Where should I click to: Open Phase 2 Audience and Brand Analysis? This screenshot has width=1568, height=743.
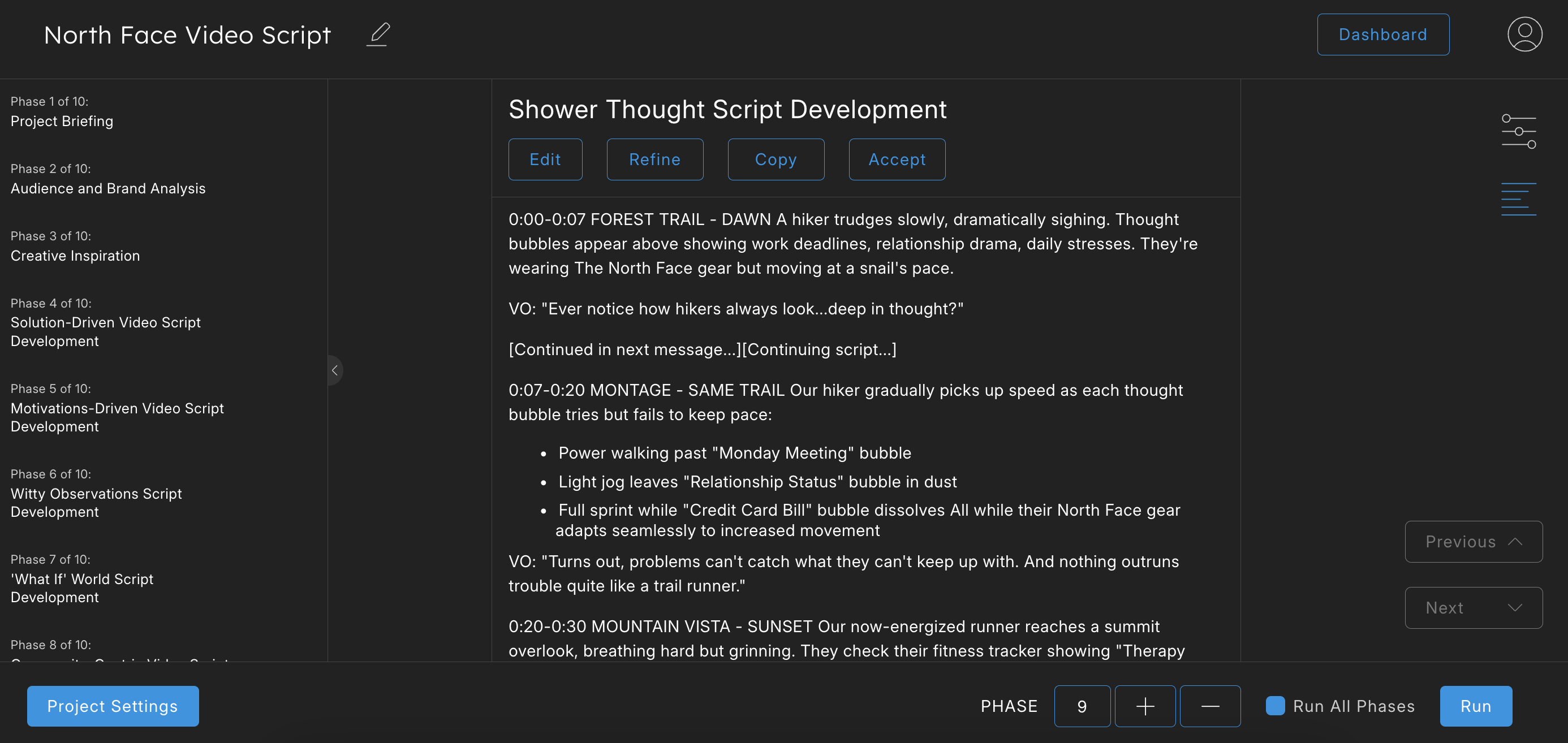click(107, 188)
